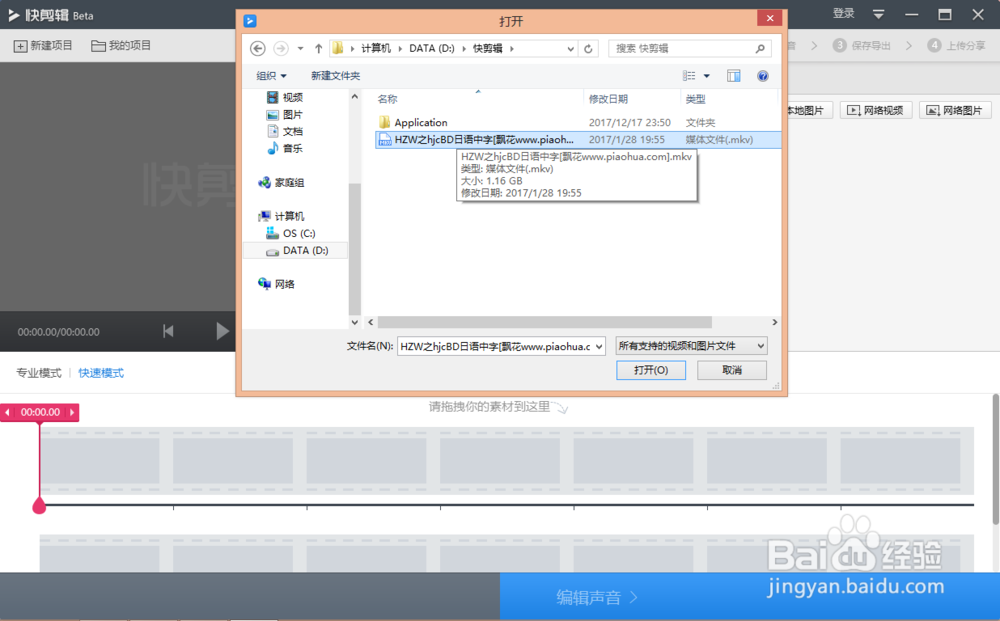The height and width of the screenshot is (621, 1000).
Task: Switch to 专业模式
Action: [39, 373]
